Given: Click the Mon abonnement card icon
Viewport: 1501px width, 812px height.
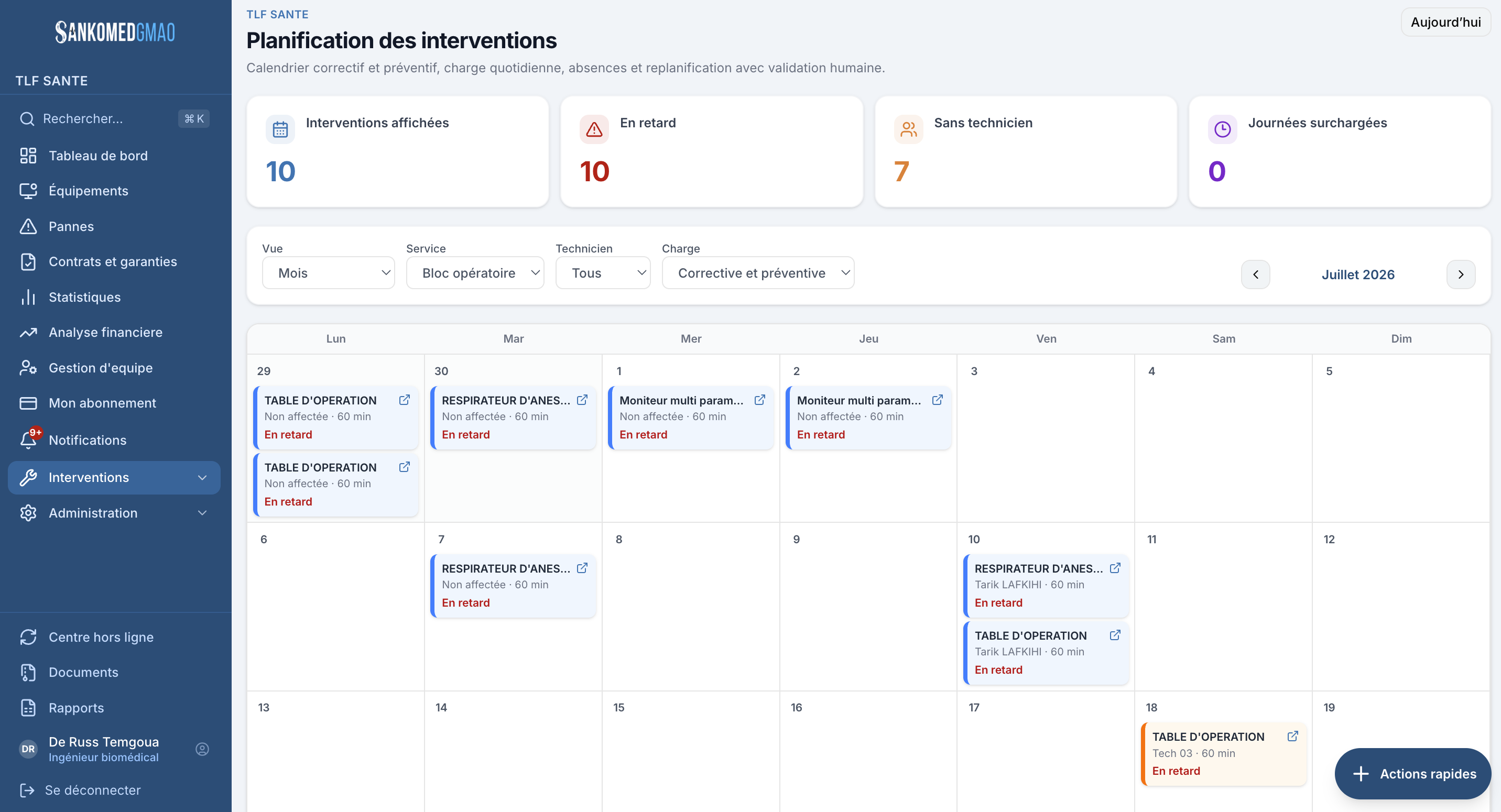Looking at the screenshot, I should pos(28,403).
